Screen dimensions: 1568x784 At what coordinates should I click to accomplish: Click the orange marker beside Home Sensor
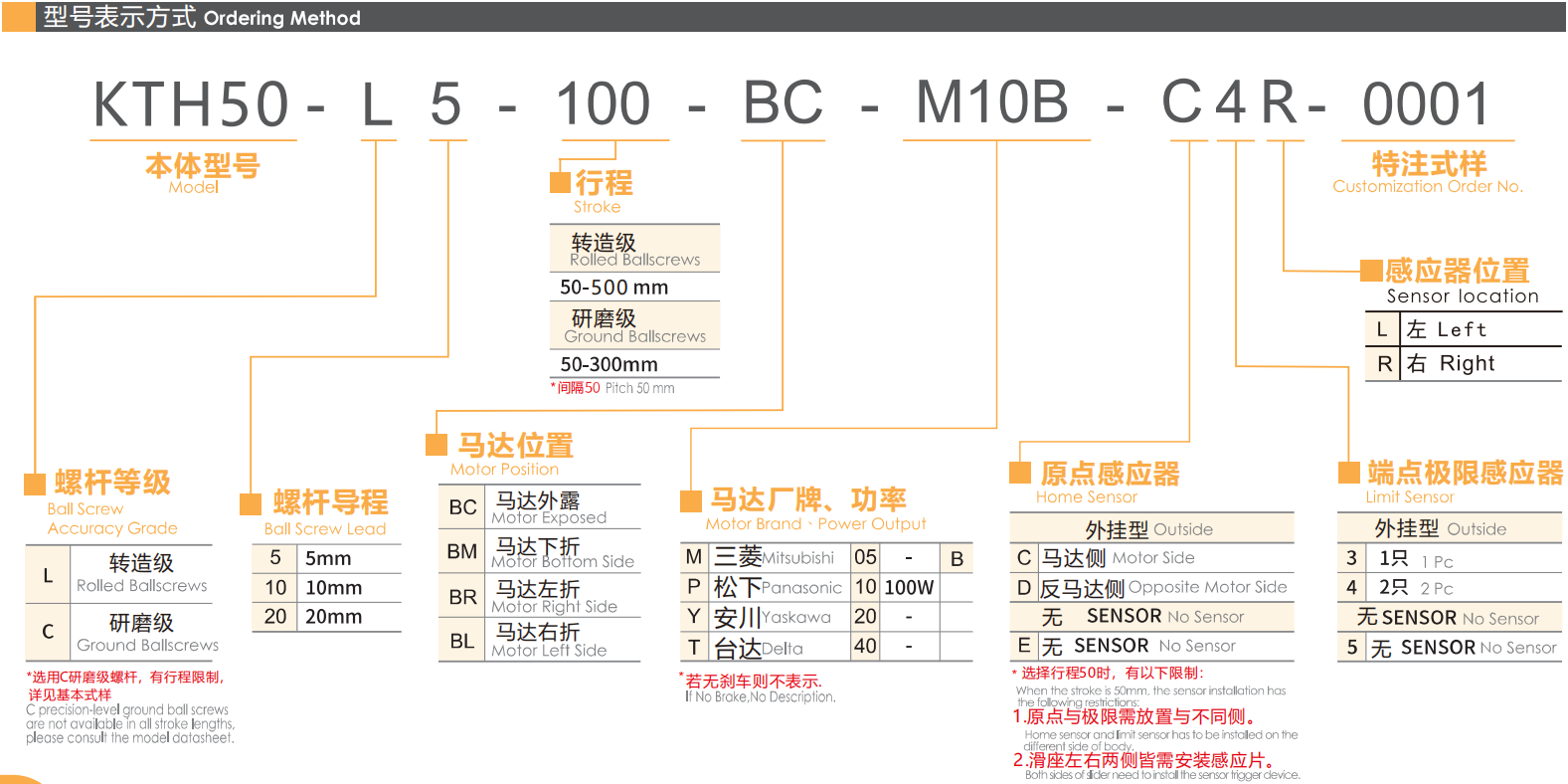[x=1020, y=473]
